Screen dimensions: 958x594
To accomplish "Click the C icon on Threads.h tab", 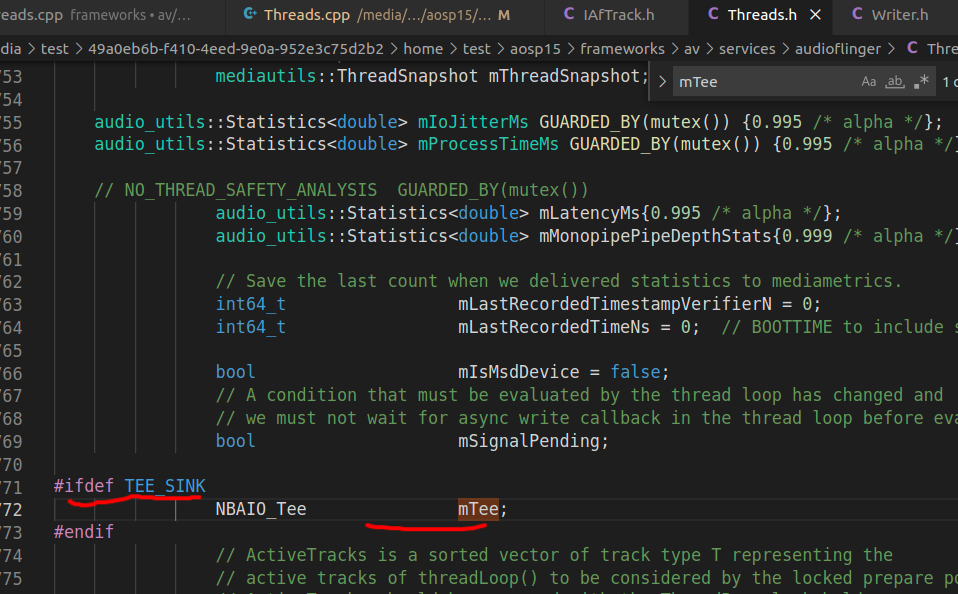I will tap(713, 14).
